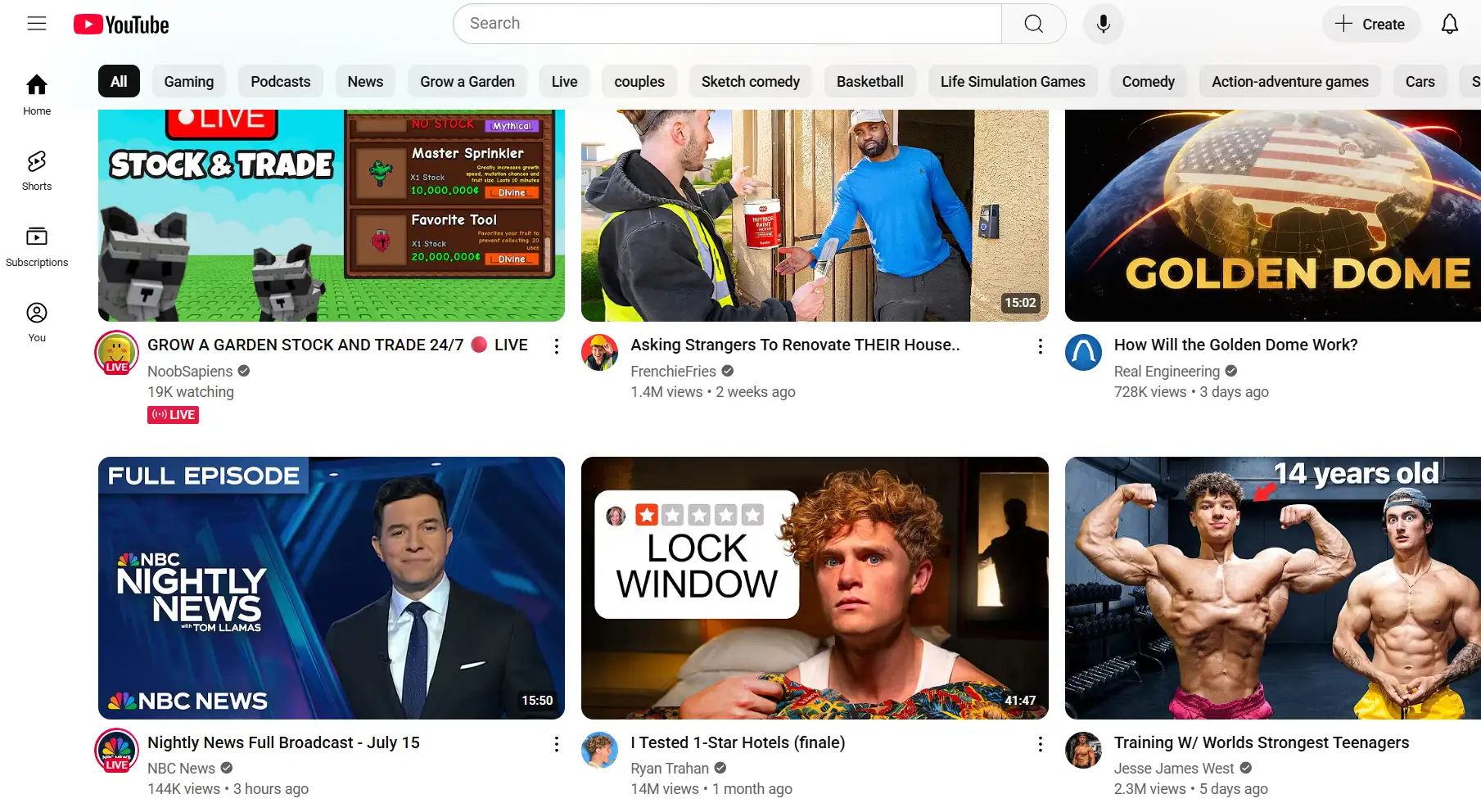The width and height of the screenshot is (1481, 812).
Task: Open Jesse James West channel name link
Action: (1174, 768)
